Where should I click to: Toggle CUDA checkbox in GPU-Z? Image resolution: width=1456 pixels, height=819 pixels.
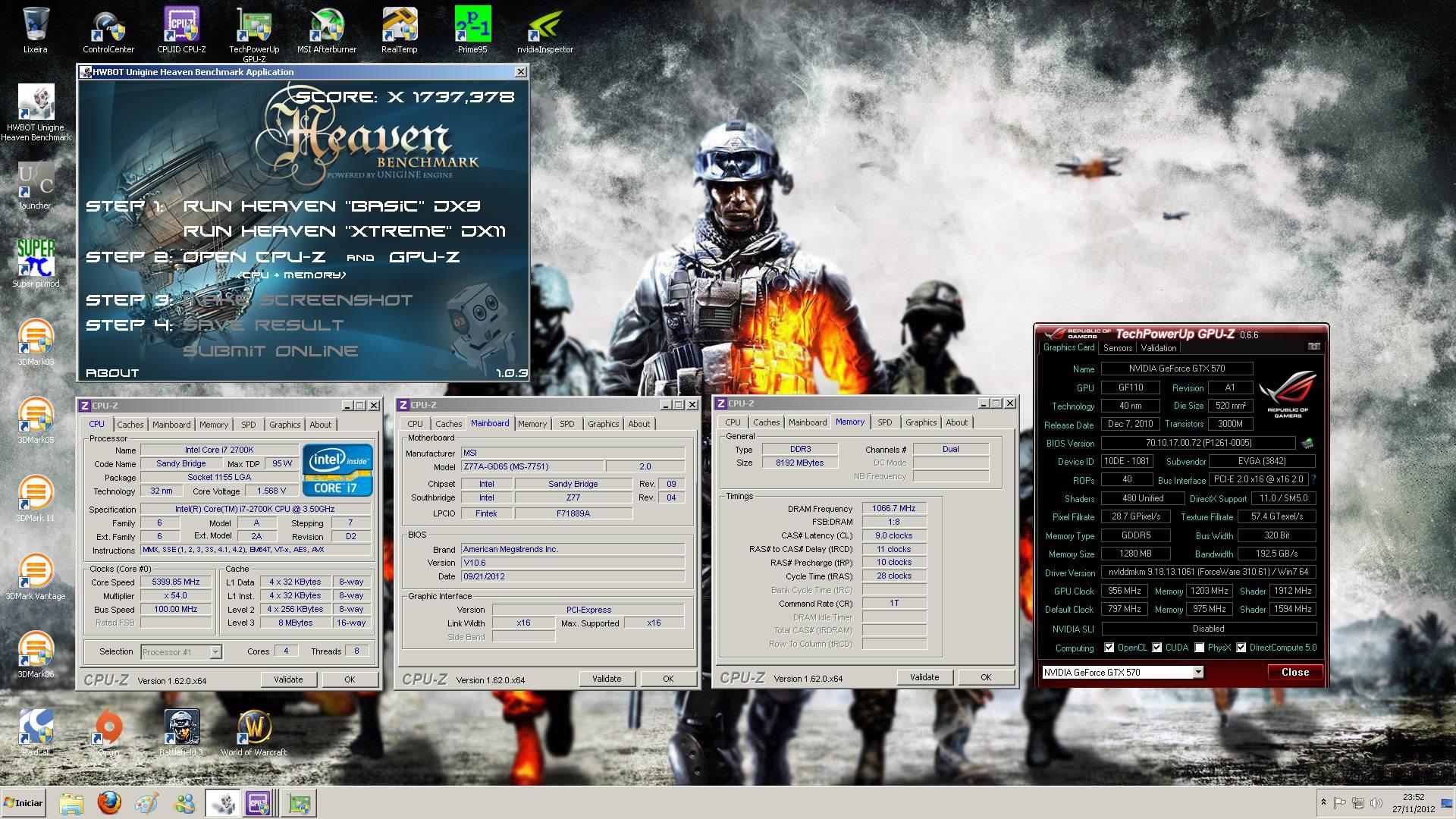point(1157,648)
